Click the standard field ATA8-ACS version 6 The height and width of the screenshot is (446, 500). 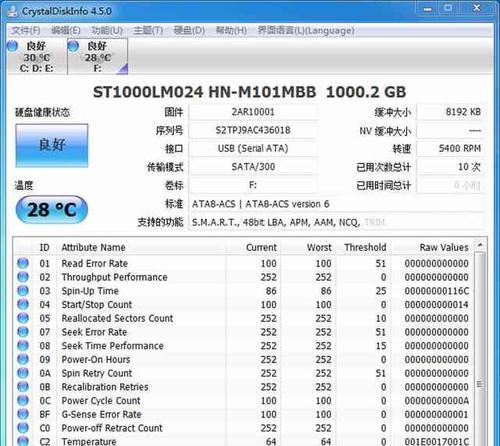pyautogui.click(x=337, y=204)
